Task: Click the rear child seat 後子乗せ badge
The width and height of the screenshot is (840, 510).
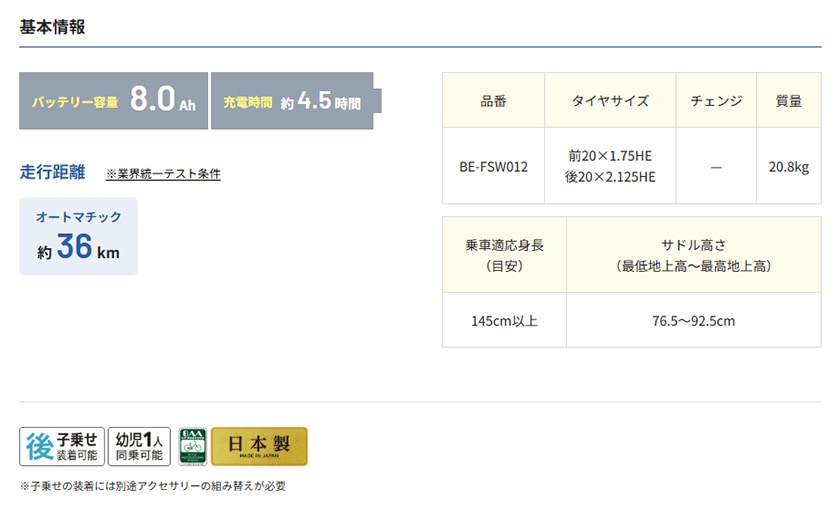Action: [62, 447]
